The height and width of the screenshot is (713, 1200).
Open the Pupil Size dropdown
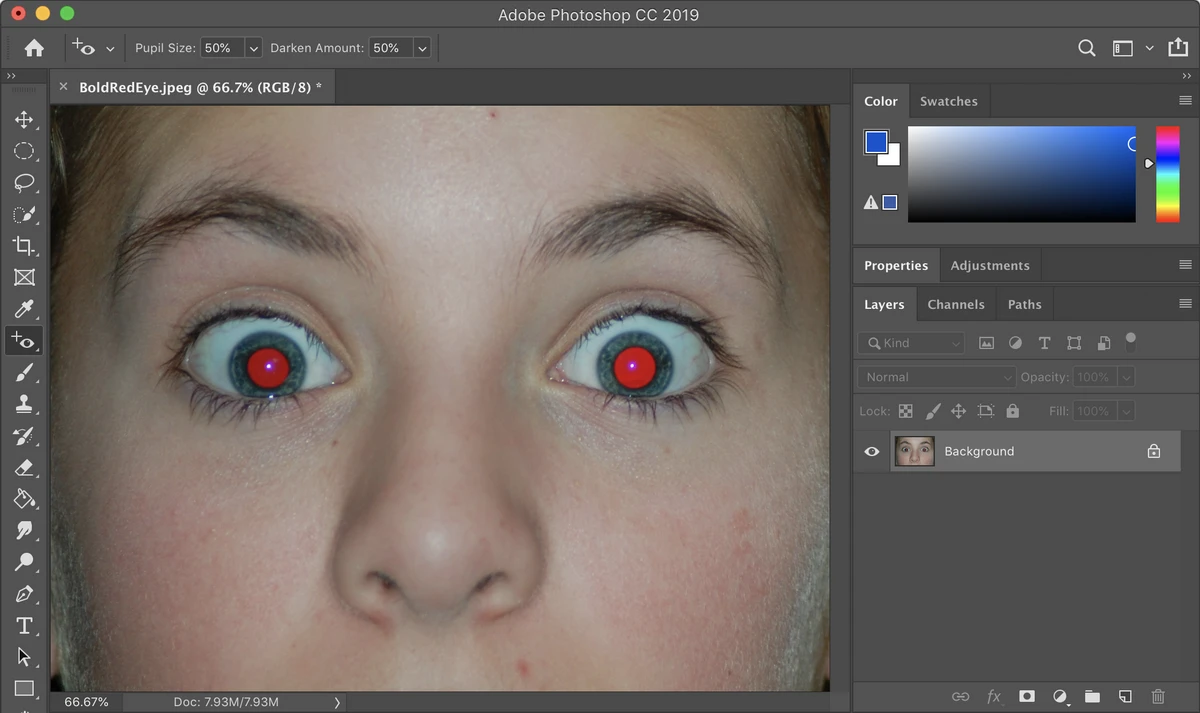pyautogui.click(x=253, y=48)
